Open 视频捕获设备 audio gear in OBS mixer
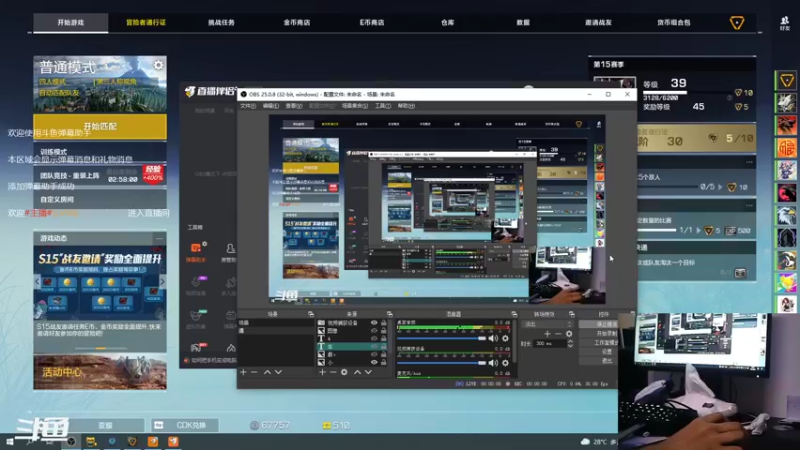The height and width of the screenshot is (450, 800). click(505, 363)
